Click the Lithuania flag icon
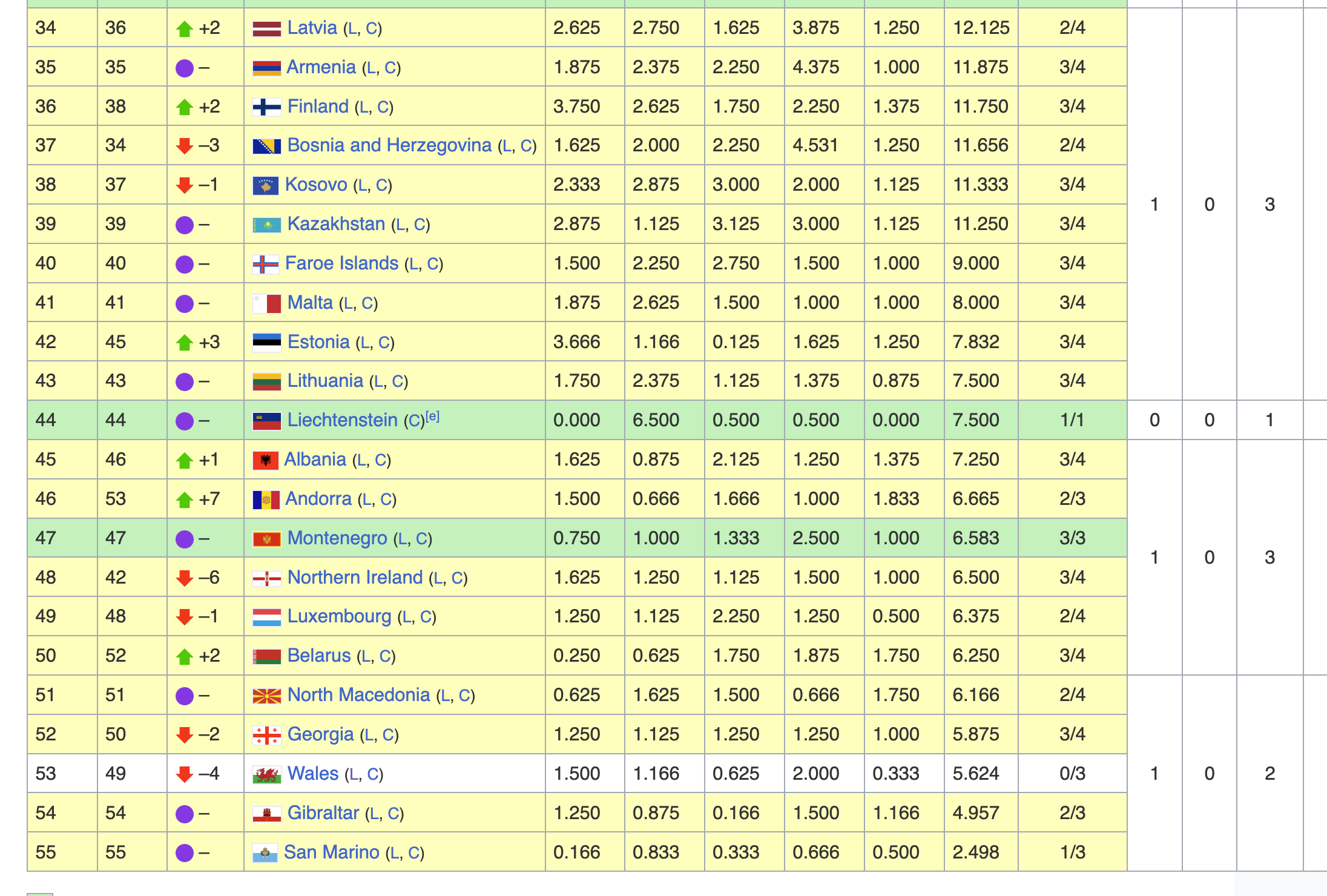1327x896 pixels. point(266,381)
